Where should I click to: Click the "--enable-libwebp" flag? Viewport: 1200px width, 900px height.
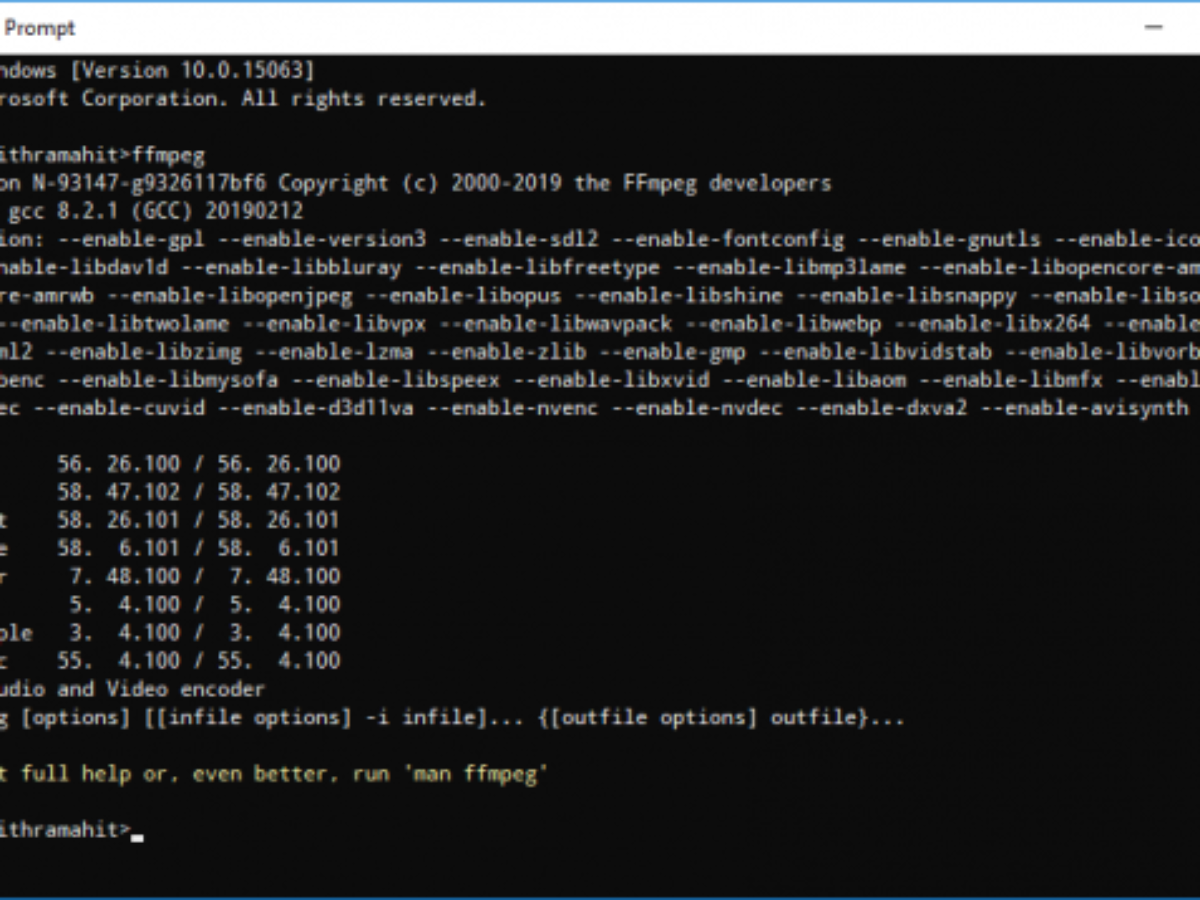pyautogui.click(x=784, y=324)
